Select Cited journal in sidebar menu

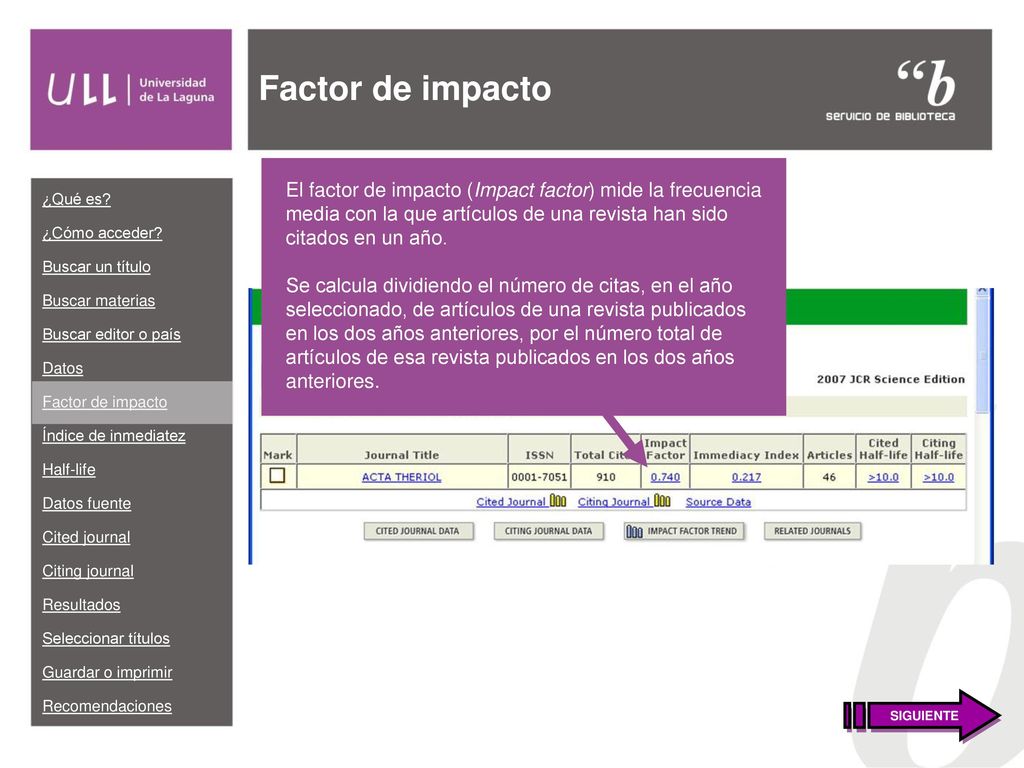point(86,537)
